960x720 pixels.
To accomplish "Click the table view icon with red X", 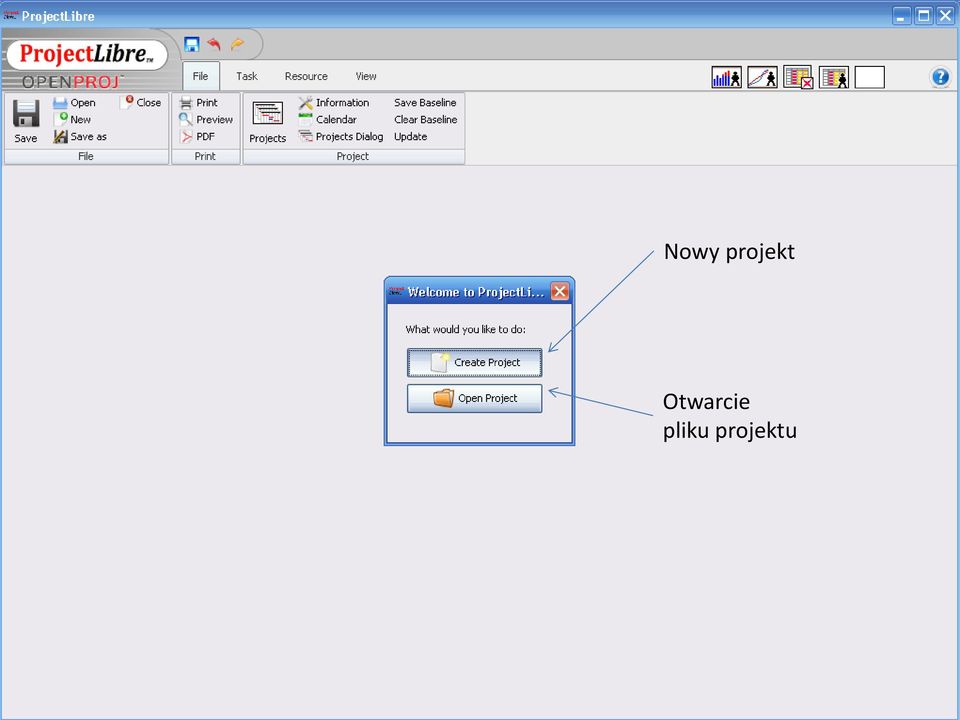I will pos(798,77).
